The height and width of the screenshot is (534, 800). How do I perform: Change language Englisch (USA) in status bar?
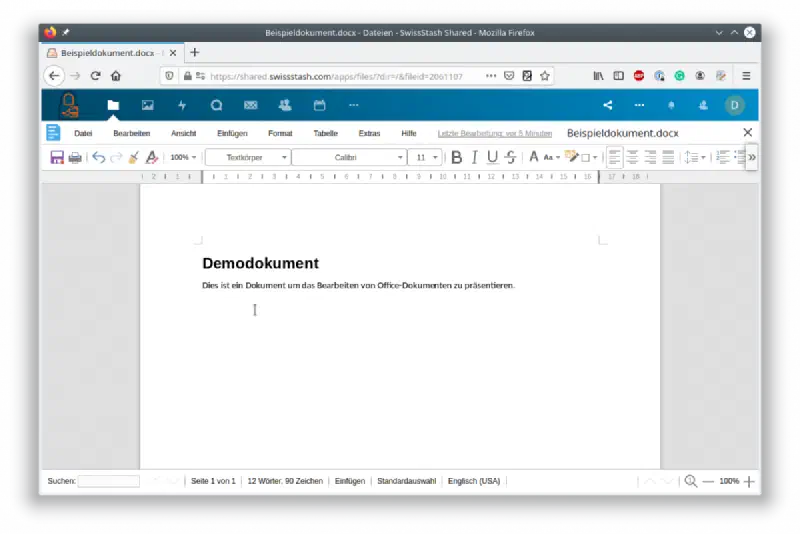pyautogui.click(x=474, y=481)
